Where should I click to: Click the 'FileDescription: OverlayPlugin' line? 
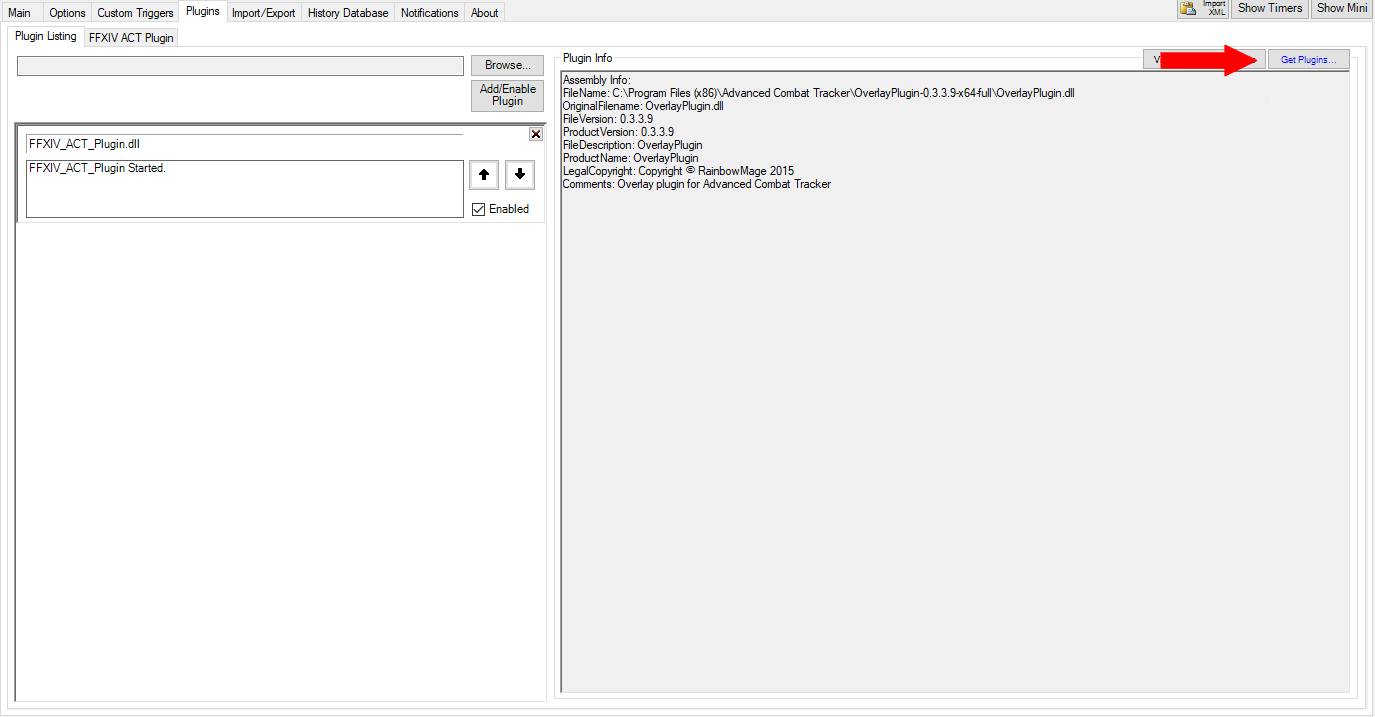(633, 145)
